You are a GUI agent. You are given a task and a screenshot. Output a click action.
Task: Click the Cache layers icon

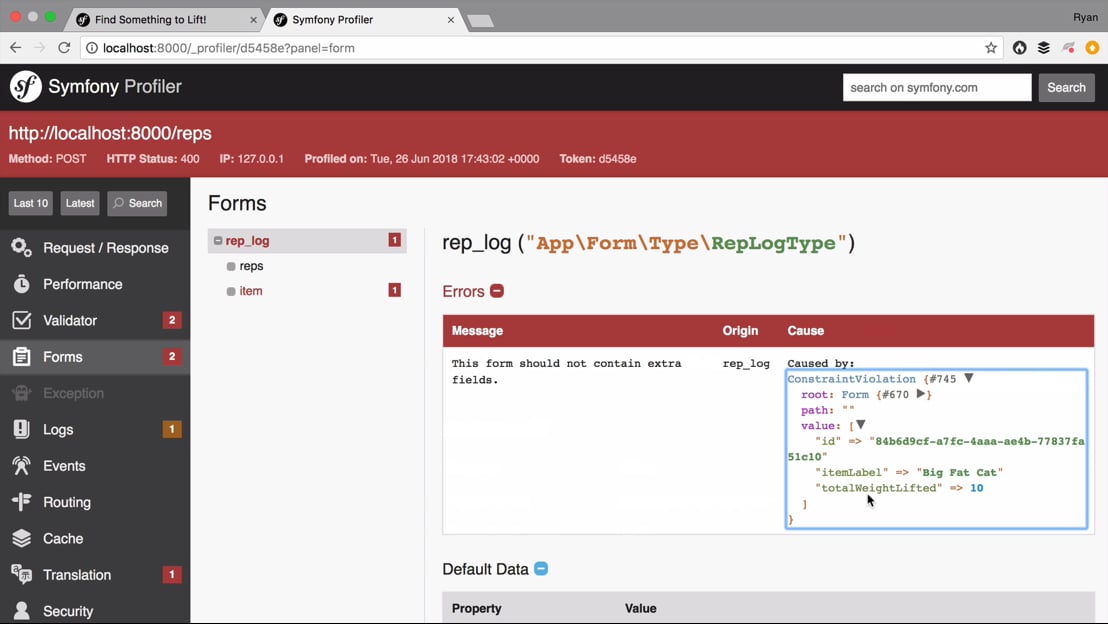click(x=21, y=538)
